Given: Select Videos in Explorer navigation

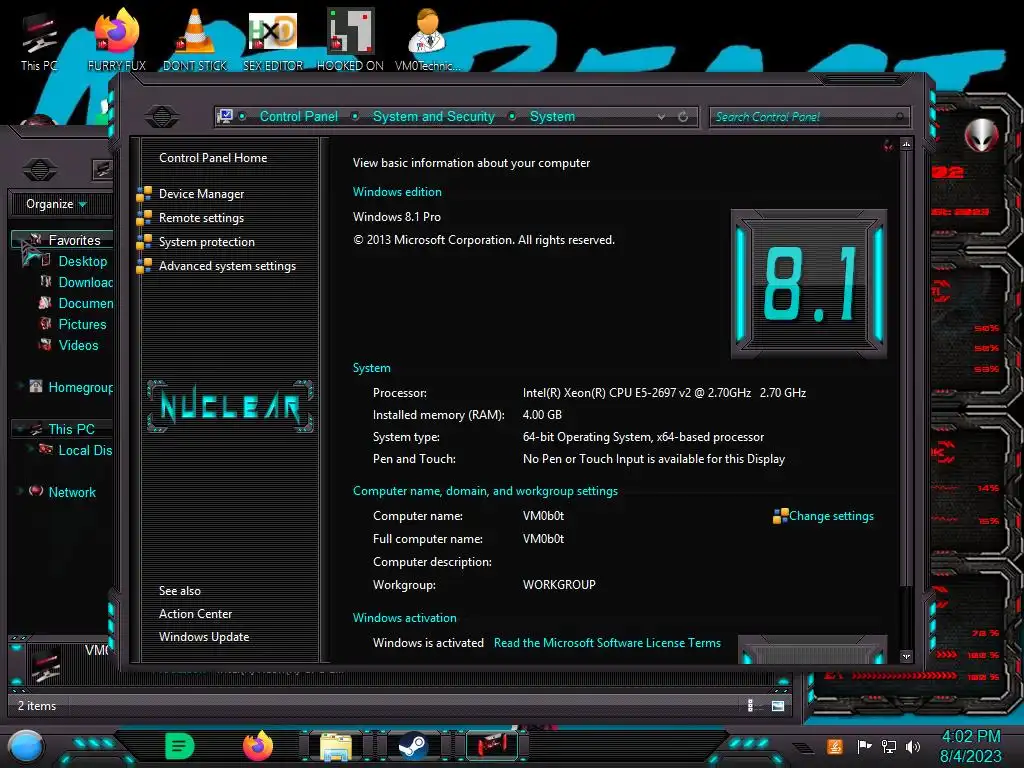Looking at the screenshot, I should pos(78,345).
